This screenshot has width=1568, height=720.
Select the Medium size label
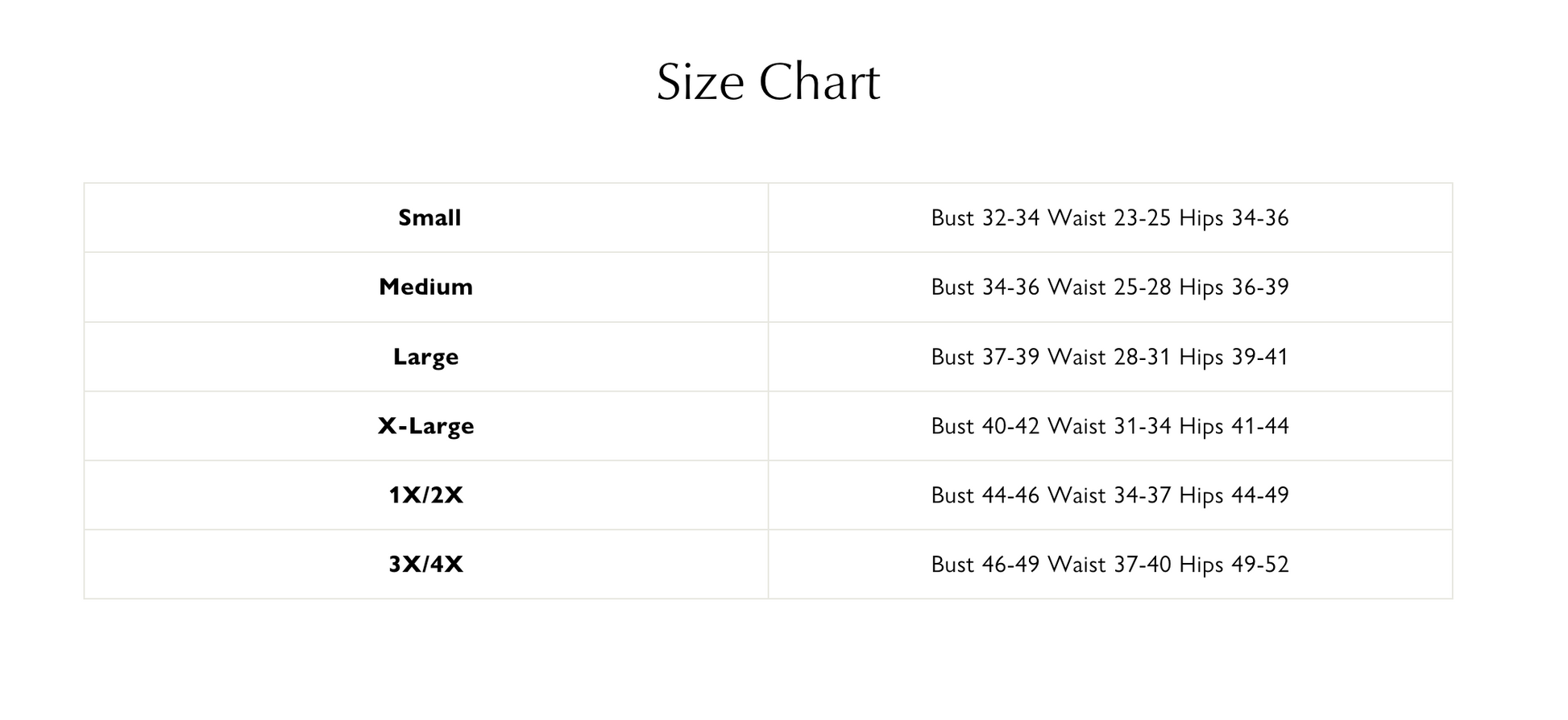click(425, 287)
